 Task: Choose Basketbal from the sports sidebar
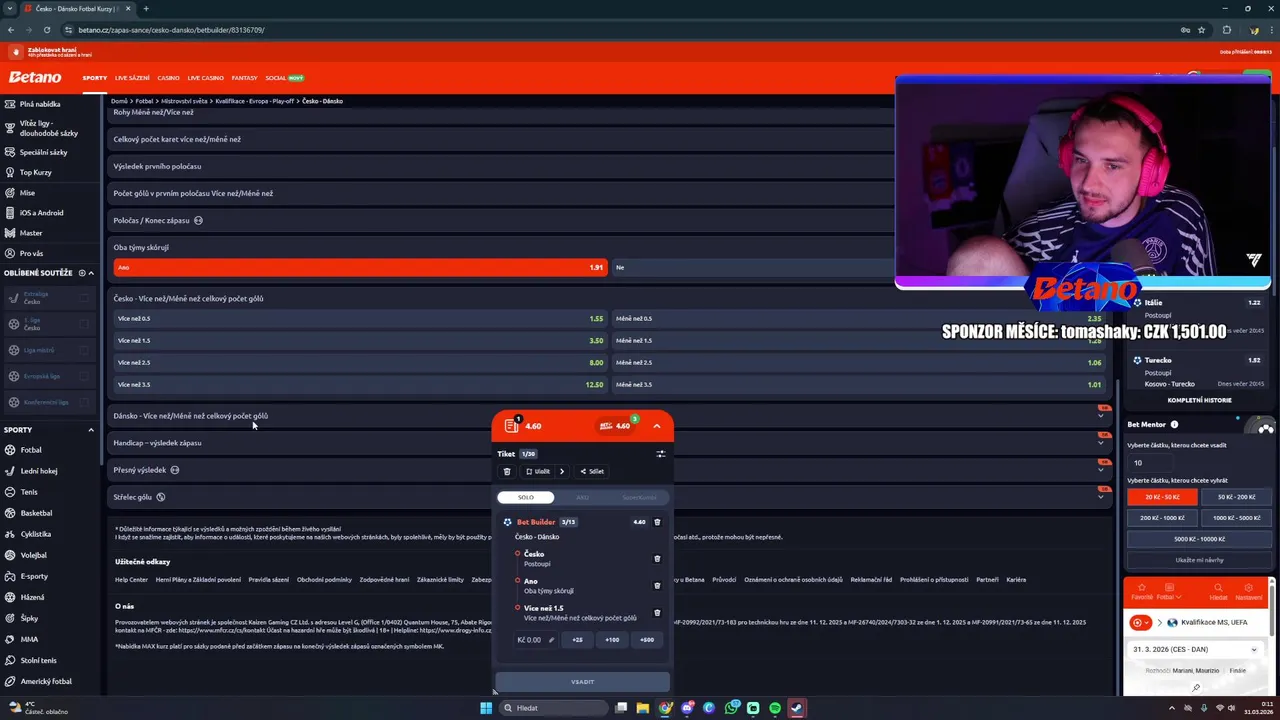pyautogui.click(x=36, y=513)
